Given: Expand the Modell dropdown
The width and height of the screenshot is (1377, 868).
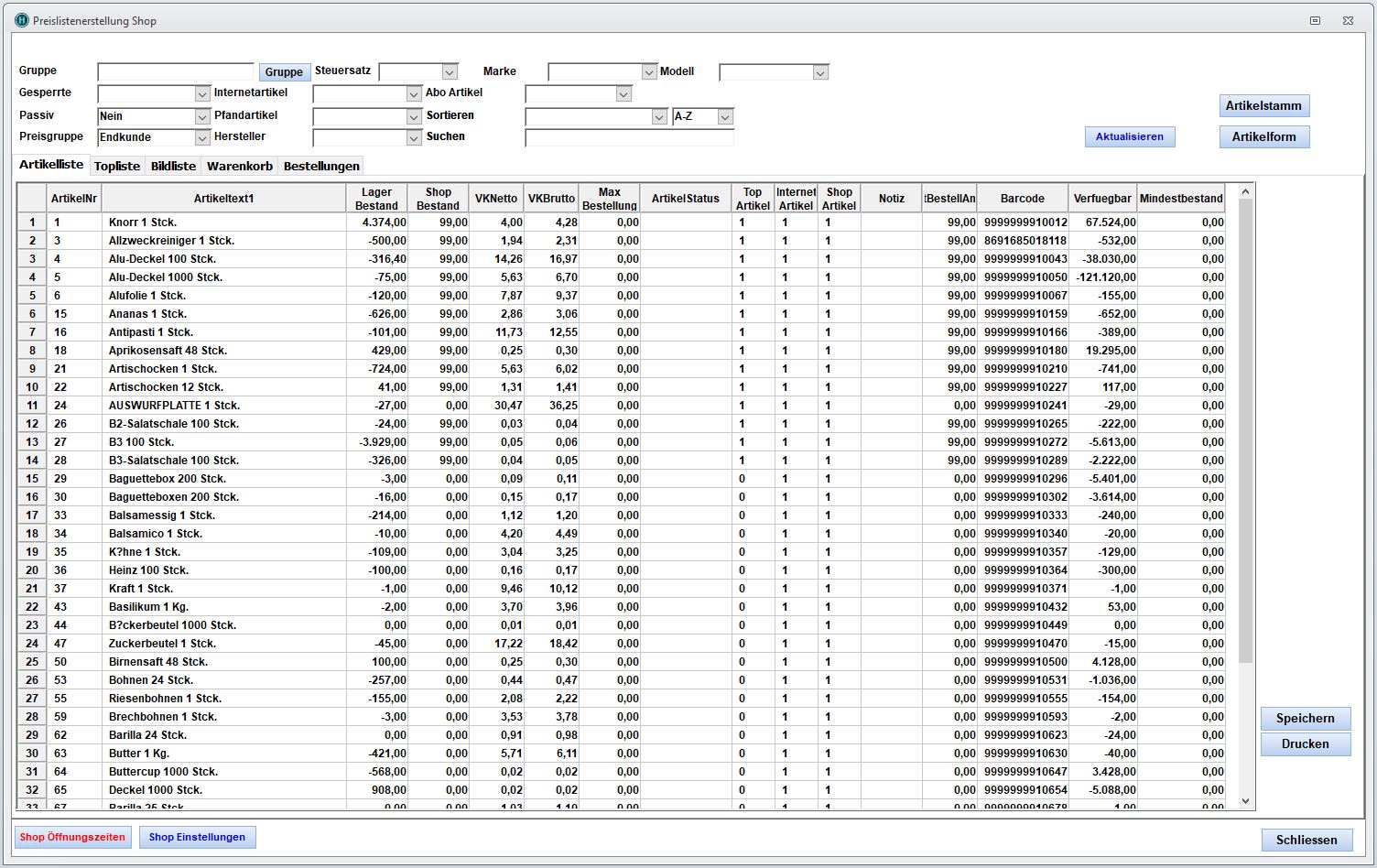Looking at the screenshot, I should click(x=820, y=72).
